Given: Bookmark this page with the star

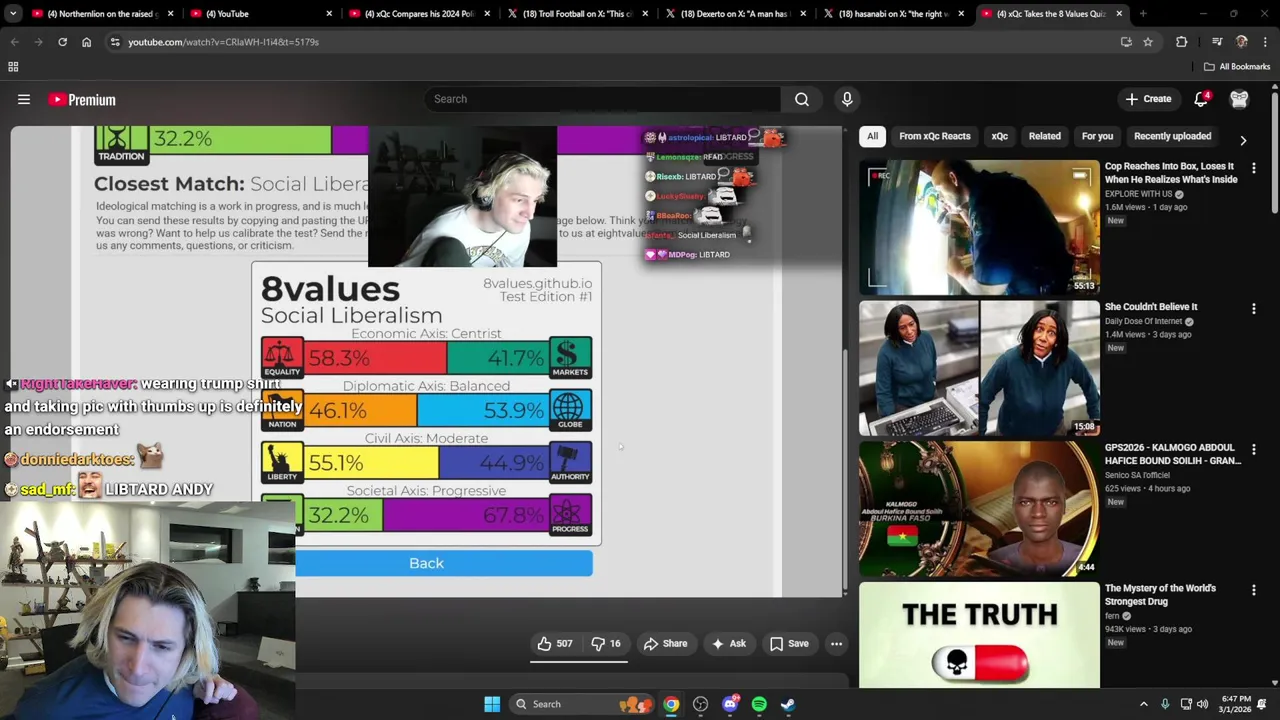Looking at the screenshot, I should (x=1148, y=42).
